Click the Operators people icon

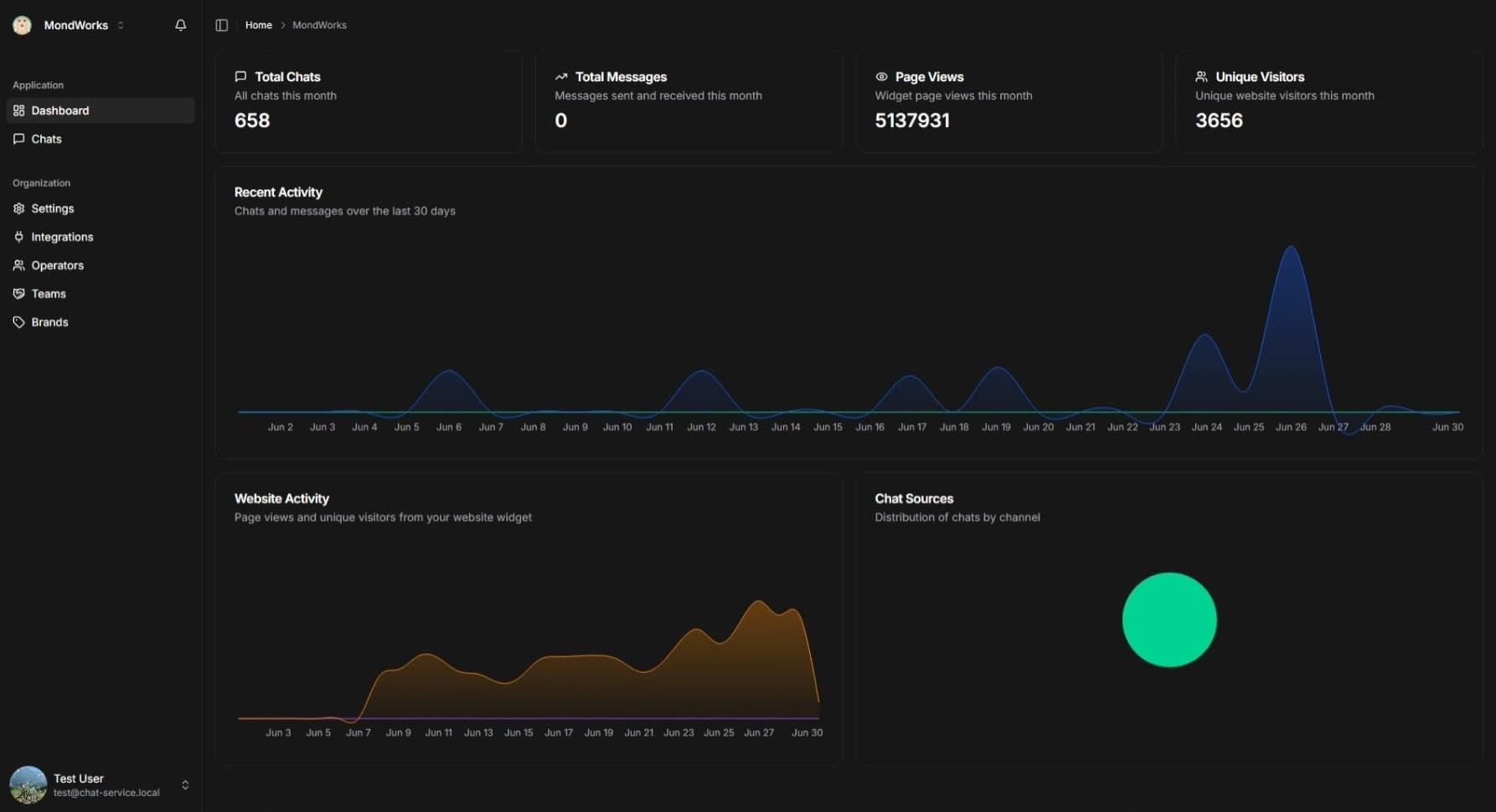click(x=19, y=265)
